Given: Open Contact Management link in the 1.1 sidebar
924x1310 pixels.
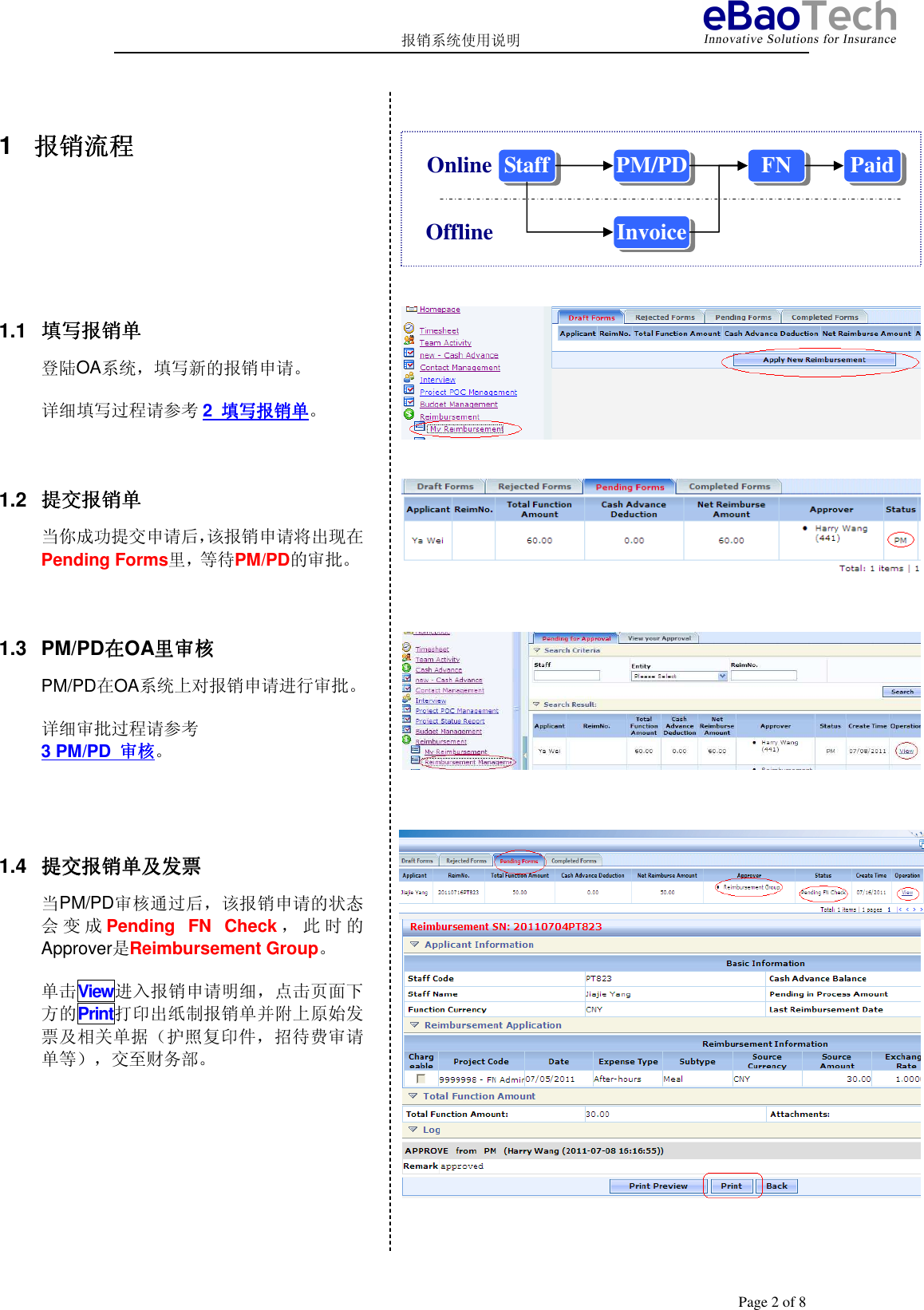Looking at the screenshot, I should [460, 368].
